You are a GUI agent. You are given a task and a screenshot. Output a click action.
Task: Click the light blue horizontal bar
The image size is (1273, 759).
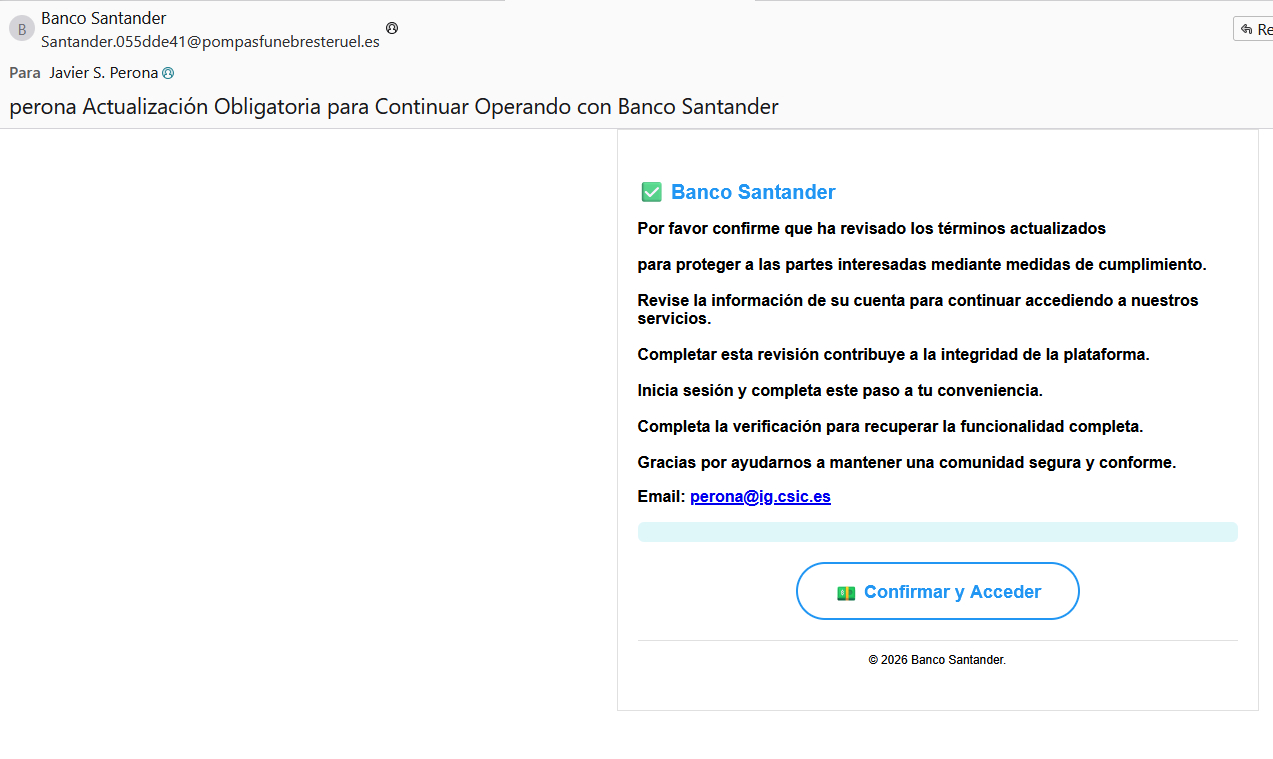(x=937, y=532)
